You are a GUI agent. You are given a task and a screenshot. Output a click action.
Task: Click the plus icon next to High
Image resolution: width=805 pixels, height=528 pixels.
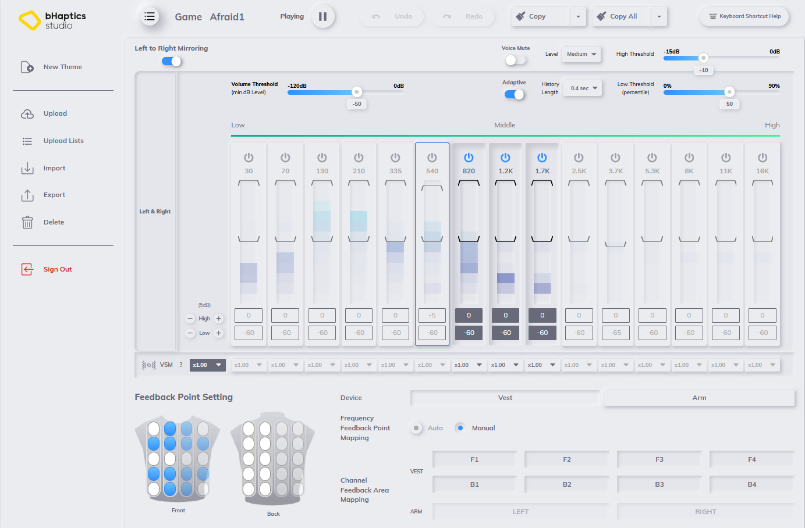tap(218, 318)
